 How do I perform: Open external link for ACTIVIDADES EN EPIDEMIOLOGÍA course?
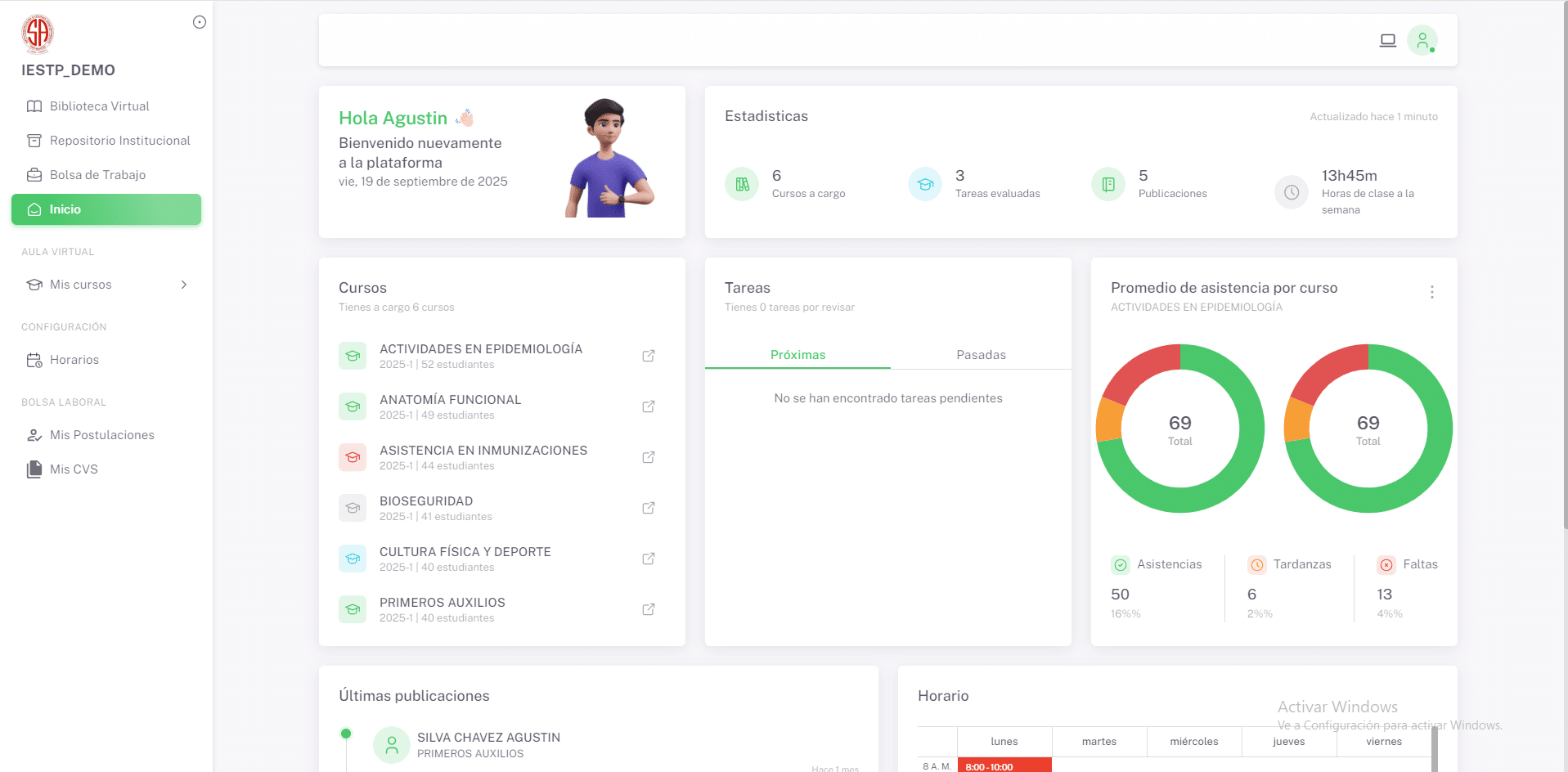pyautogui.click(x=648, y=356)
